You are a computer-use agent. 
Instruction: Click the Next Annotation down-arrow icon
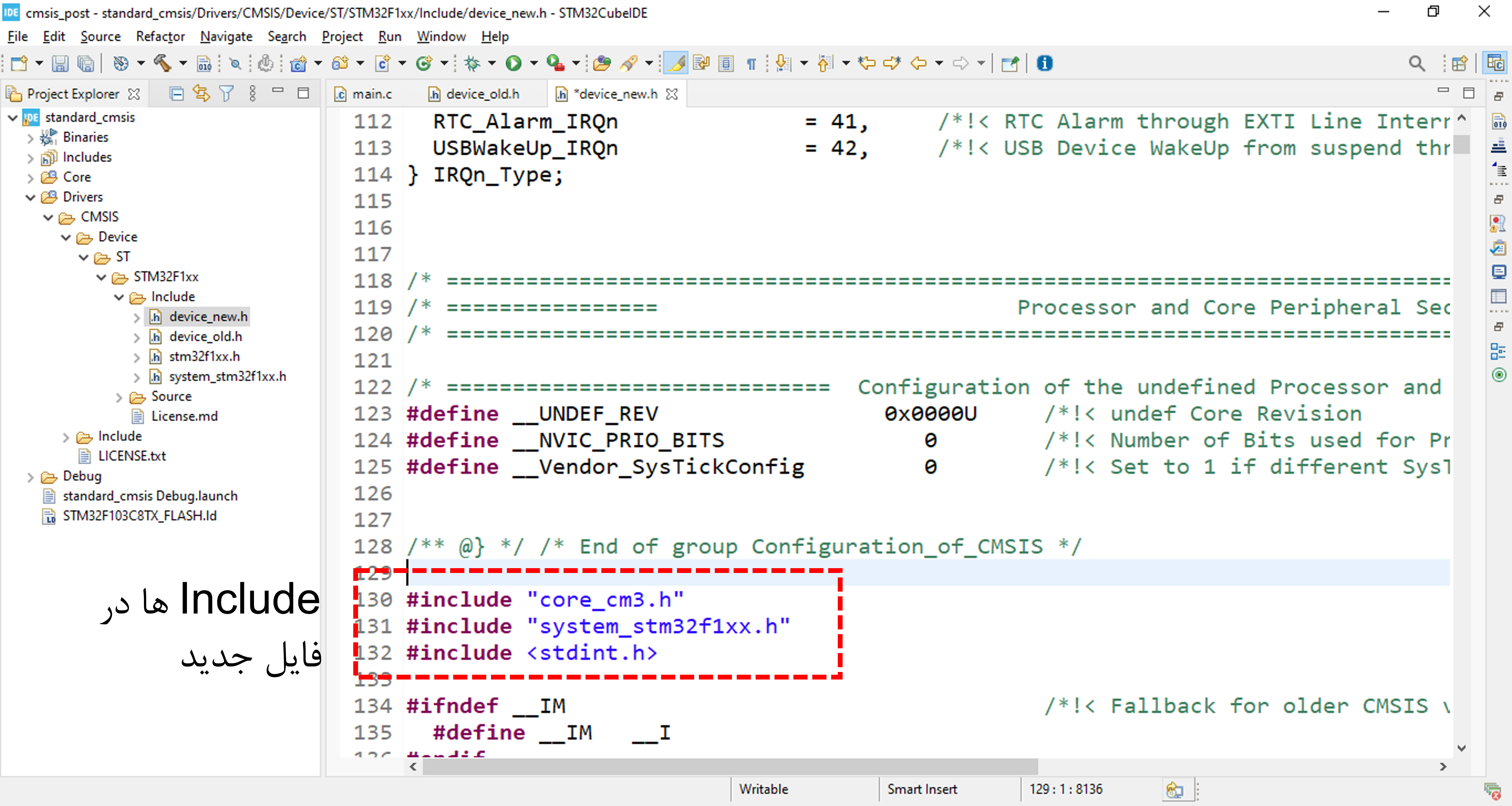click(783, 63)
